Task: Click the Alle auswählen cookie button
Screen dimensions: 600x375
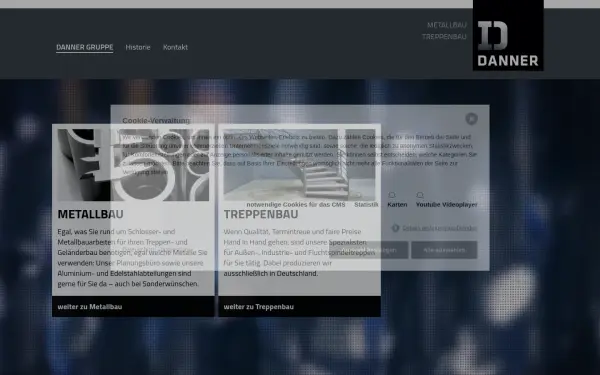Action: click(x=444, y=250)
